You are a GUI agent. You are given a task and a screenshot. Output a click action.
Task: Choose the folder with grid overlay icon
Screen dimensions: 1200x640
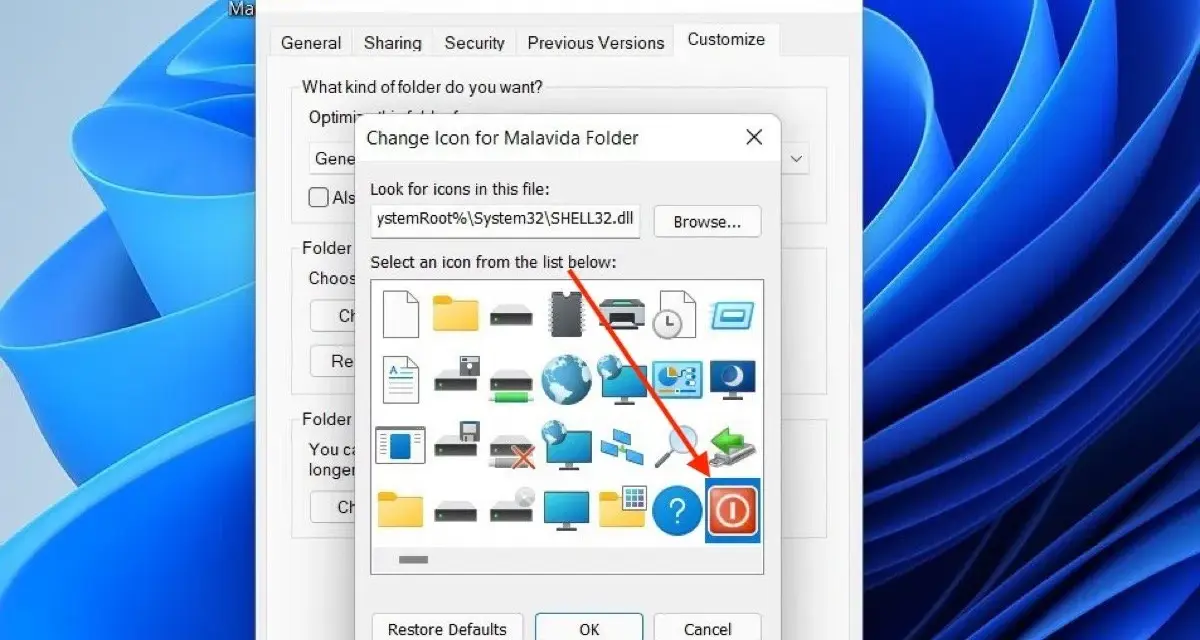point(622,508)
